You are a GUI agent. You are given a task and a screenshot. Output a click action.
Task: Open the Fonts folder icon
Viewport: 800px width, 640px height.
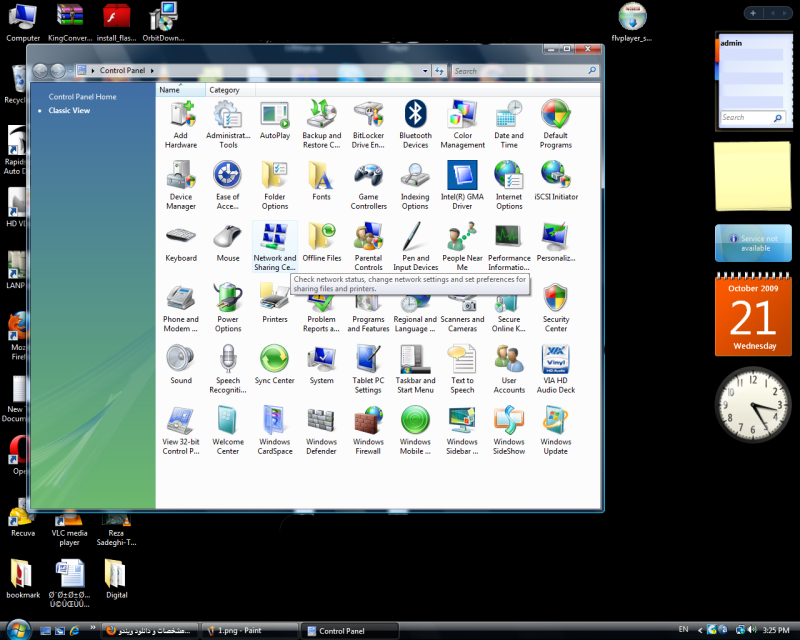321,181
